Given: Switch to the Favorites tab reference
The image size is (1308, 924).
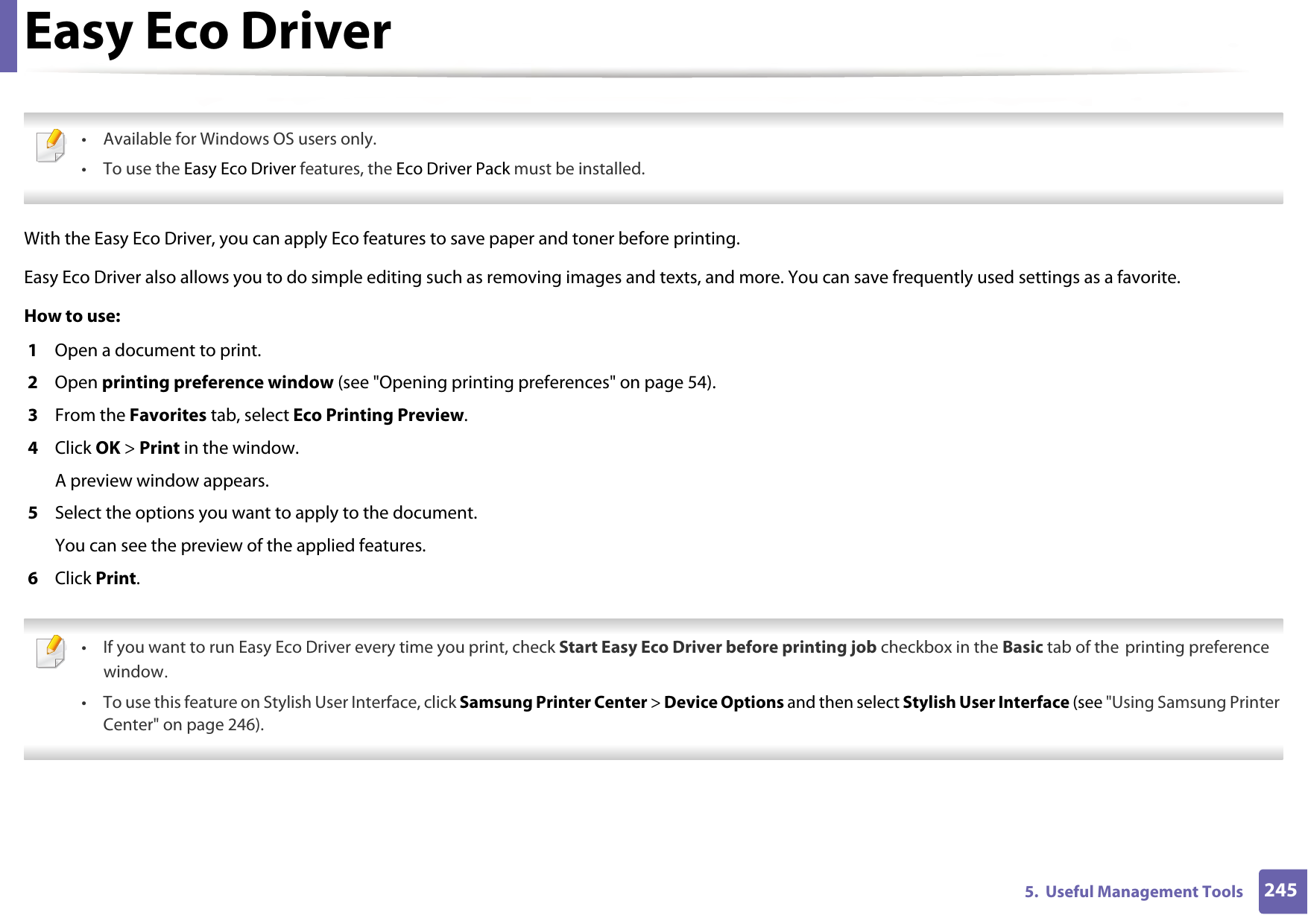Looking at the screenshot, I should [x=168, y=415].
